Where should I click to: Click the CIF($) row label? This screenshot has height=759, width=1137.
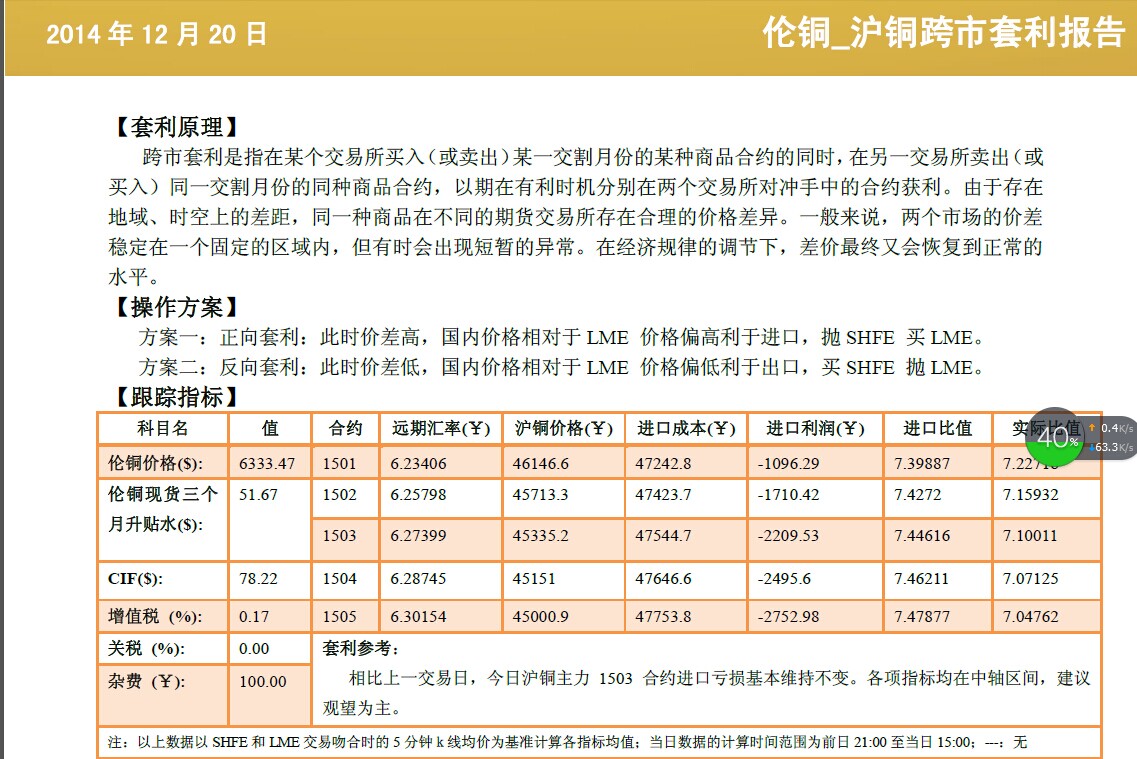tap(136, 578)
